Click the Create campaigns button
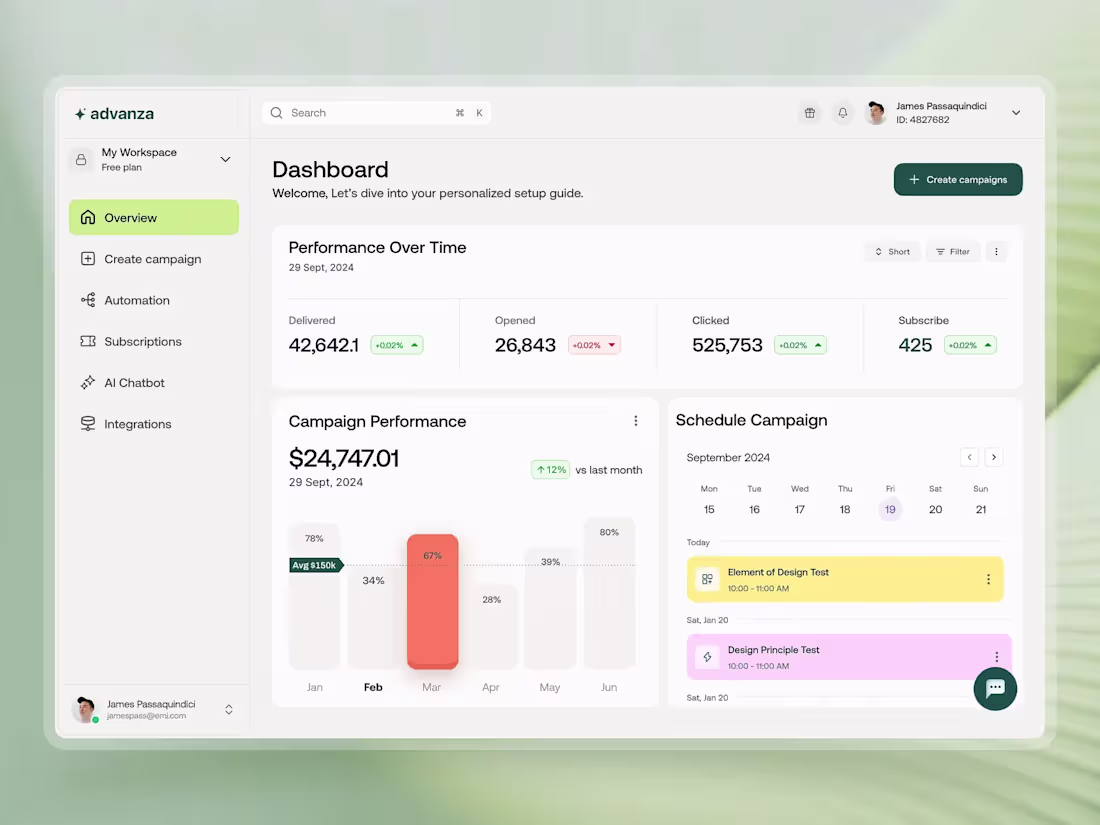Viewport: 1100px width, 825px height. 957,179
